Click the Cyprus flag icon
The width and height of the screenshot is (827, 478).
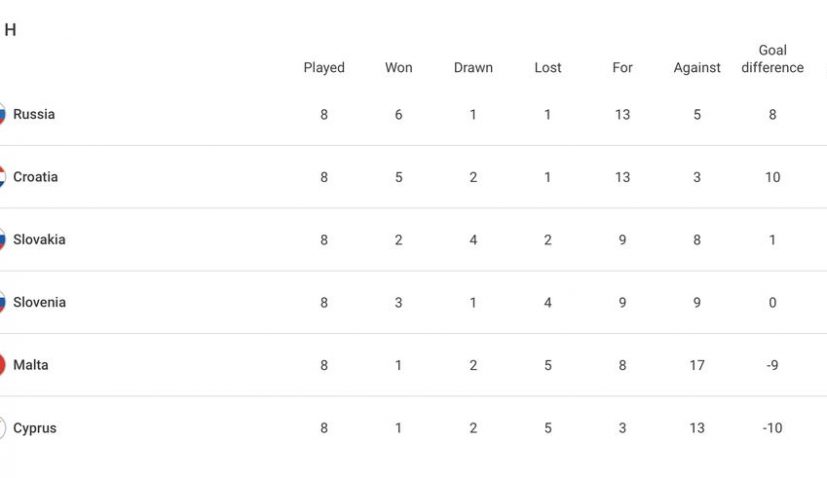click(x=2, y=429)
